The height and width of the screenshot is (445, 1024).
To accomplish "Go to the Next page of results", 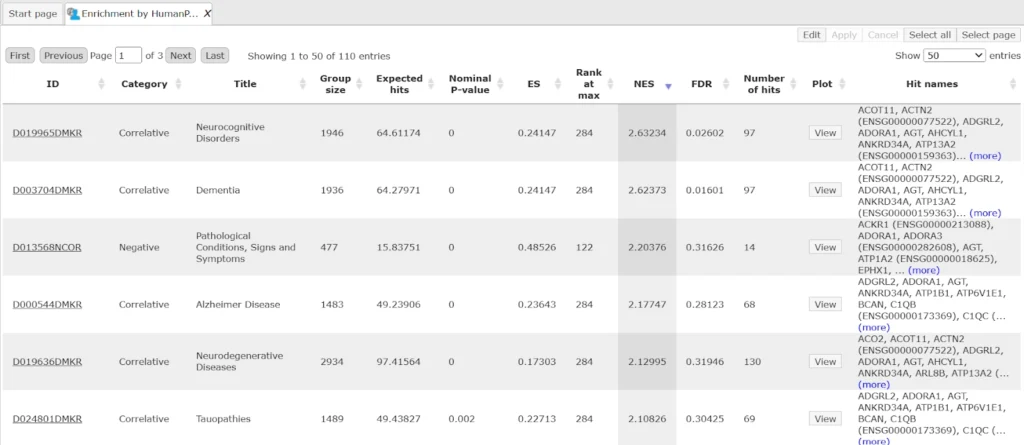I will pyautogui.click(x=180, y=56).
